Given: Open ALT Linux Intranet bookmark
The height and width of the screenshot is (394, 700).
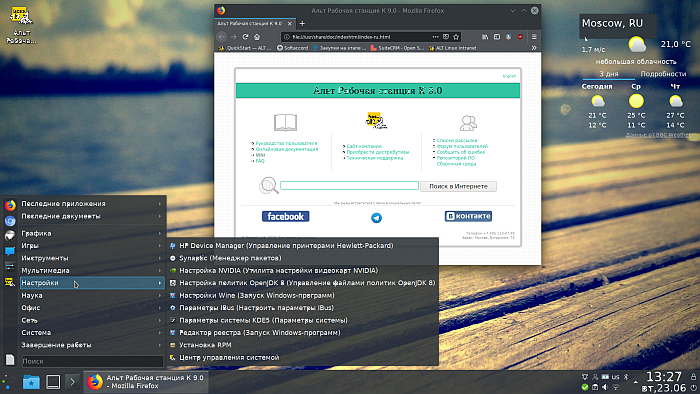Looking at the screenshot, I should click(453, 48).
